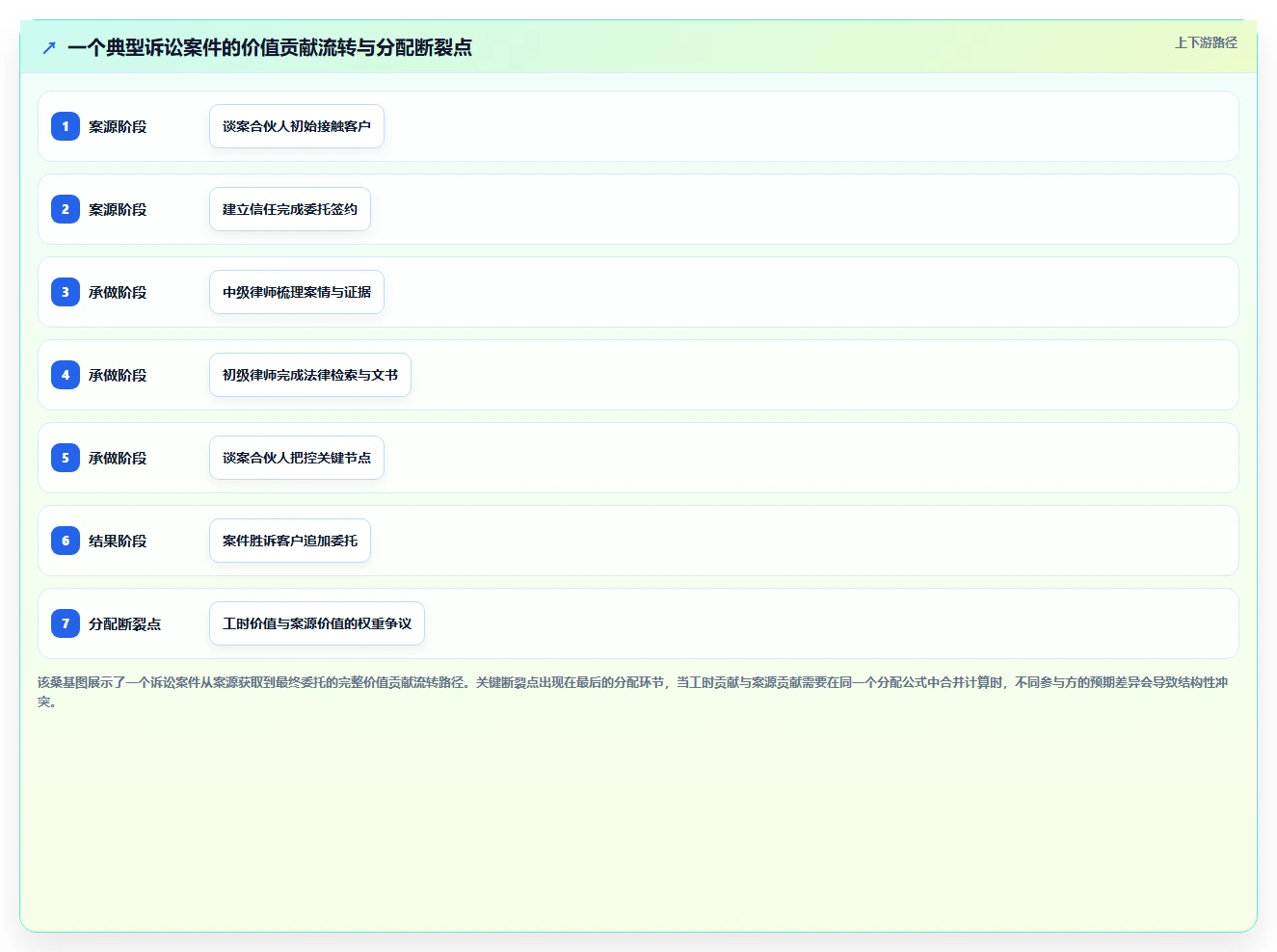Open the 谈案合伙人初始接触客户 node
The image size is (1277, 952).
tap(297, 126)
